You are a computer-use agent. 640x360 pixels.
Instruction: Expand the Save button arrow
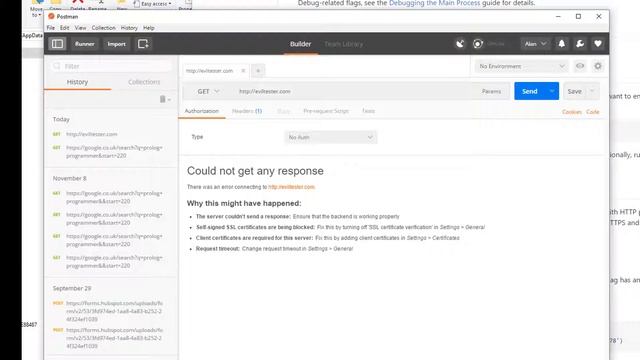[x=592, y=91]
